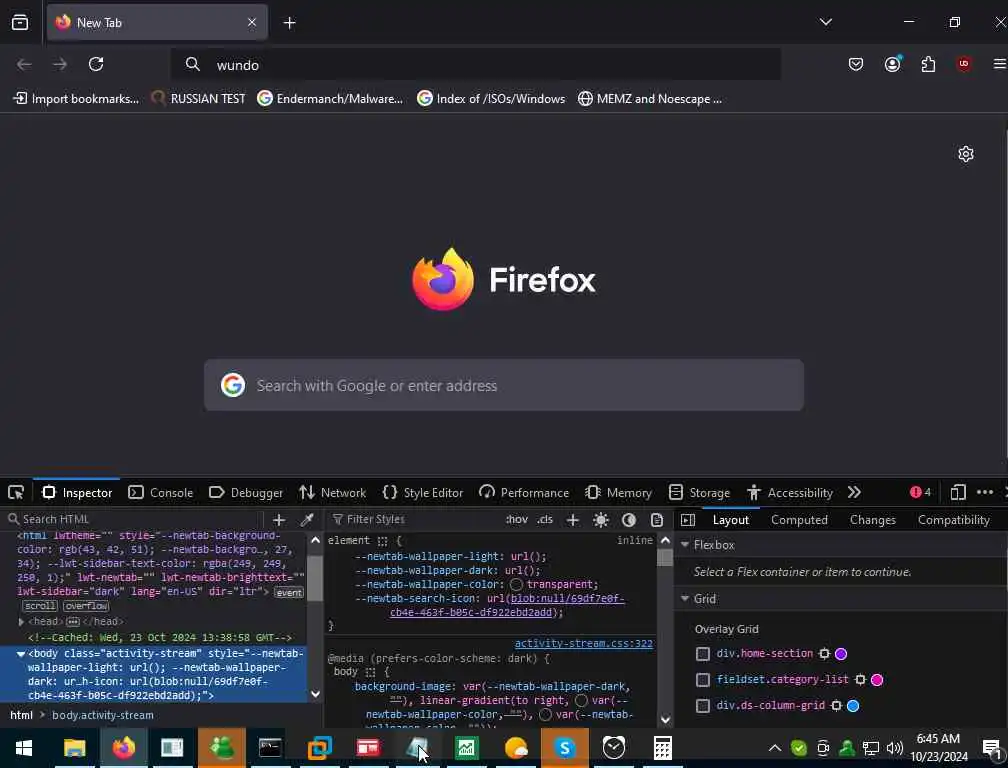Image resolution: width=1008 pixels, height=768 pixels.
Task: Toggle print media simulation icon
Action: [656, 520]
